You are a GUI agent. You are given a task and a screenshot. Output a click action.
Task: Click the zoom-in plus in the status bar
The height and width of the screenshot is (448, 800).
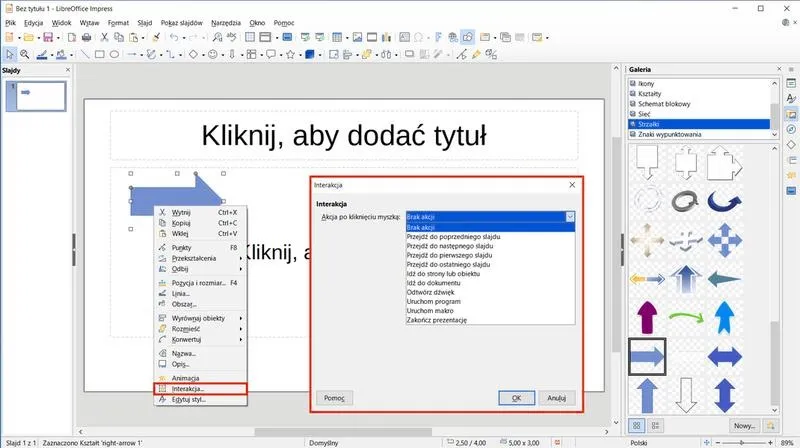(x=770, y=443)
